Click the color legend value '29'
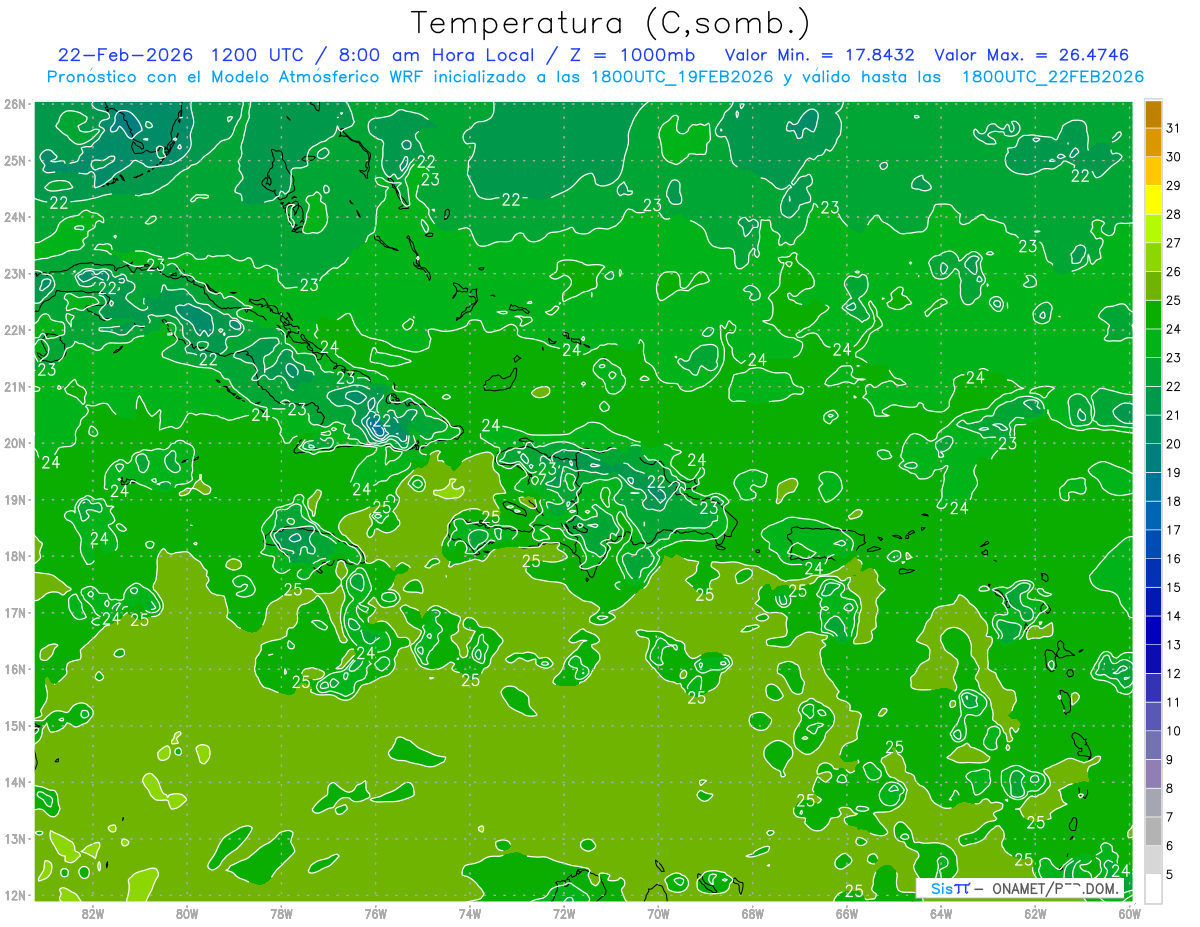This screenshot has height=927, width=1200. tap(1174, 186)
